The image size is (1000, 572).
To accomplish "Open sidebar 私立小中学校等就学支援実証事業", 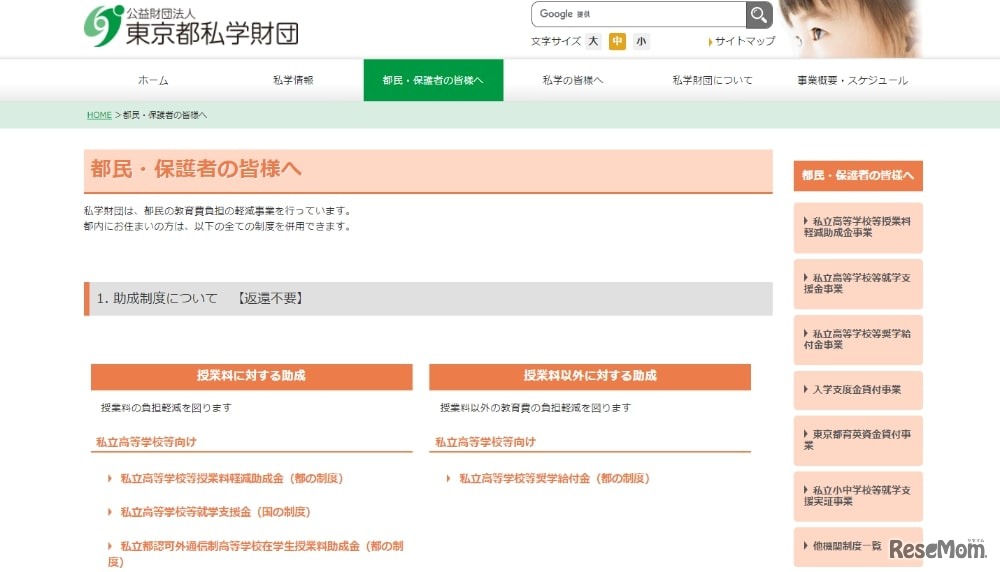I will [x=858, y=496].
